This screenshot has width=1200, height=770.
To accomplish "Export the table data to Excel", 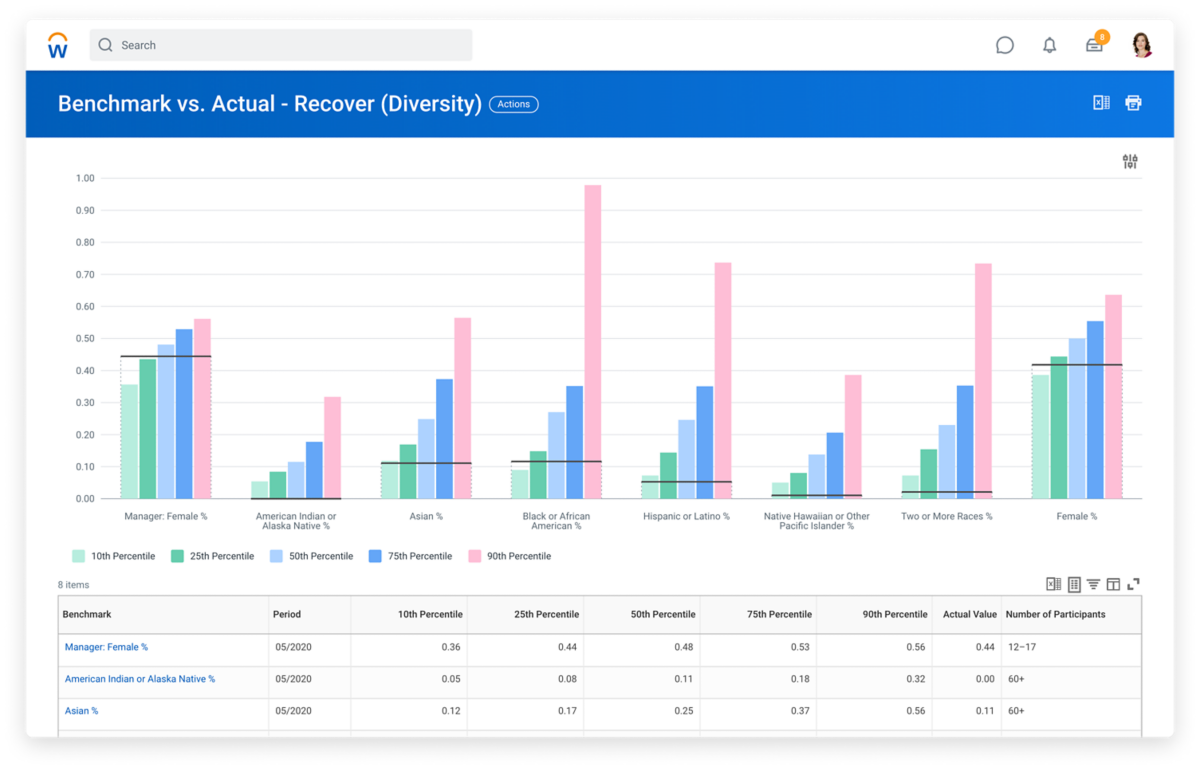I will (x=1053, y=583).
